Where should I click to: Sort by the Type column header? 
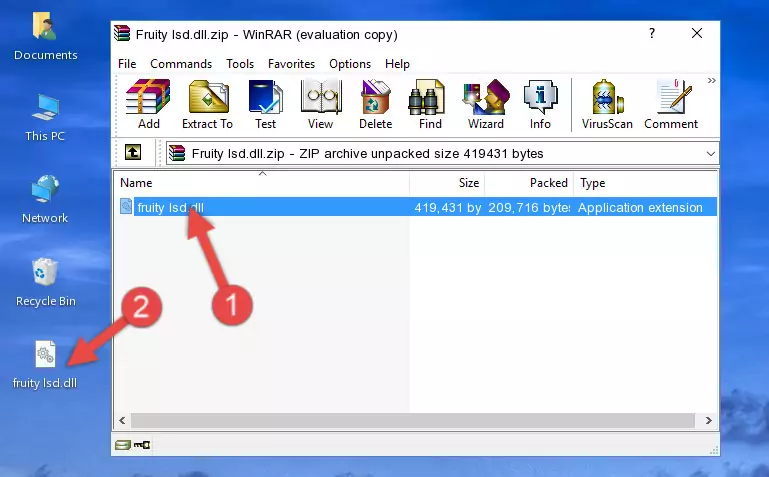(x=645, y=183)
